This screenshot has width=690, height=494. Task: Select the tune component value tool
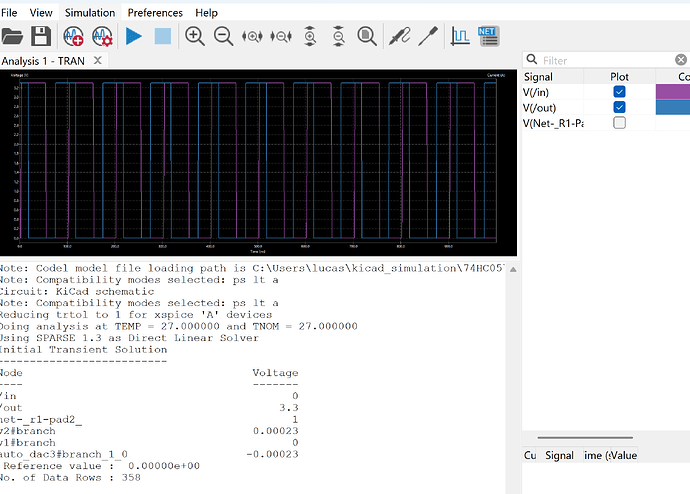(428, 36)
